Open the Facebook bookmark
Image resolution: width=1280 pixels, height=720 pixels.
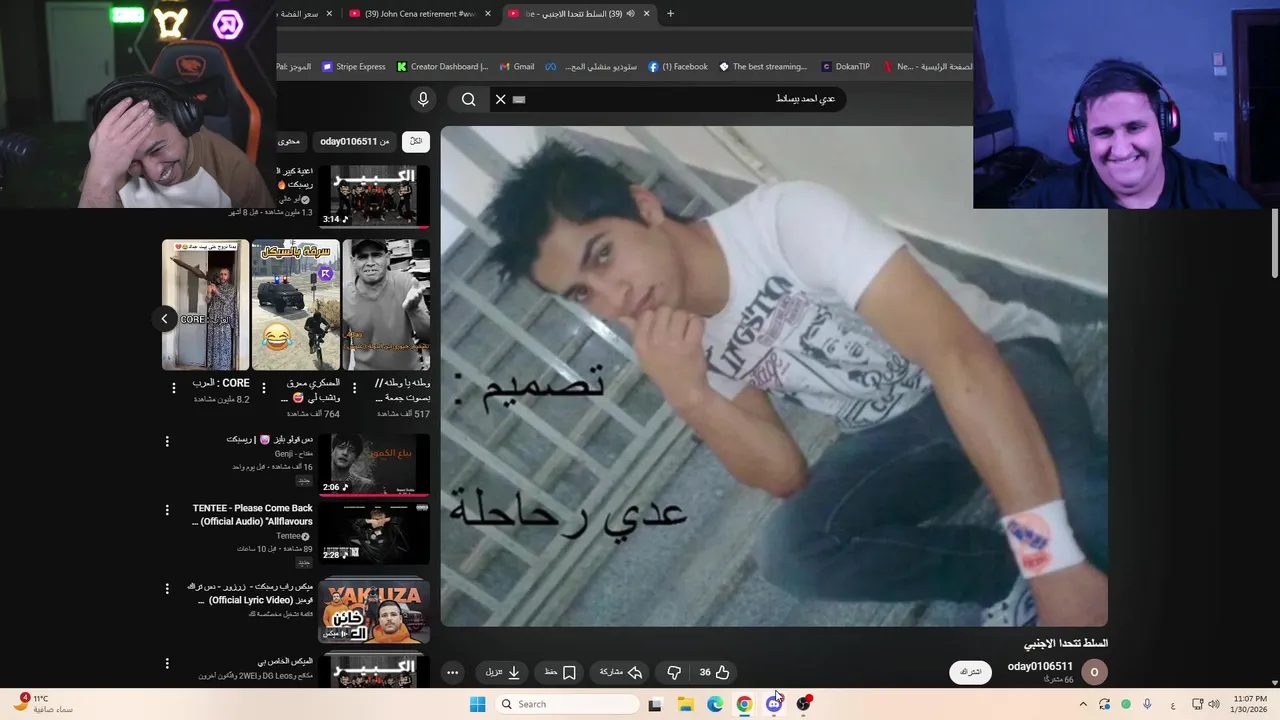pyautogui.click(x=678, y=66)
